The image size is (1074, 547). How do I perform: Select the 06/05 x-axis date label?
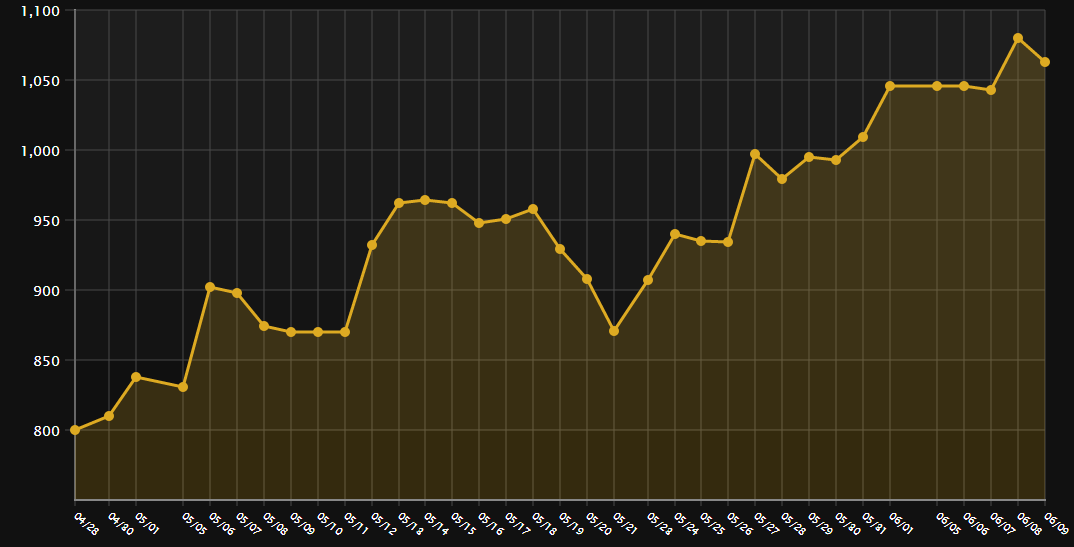pyautogui.click(x=948, y=524)
